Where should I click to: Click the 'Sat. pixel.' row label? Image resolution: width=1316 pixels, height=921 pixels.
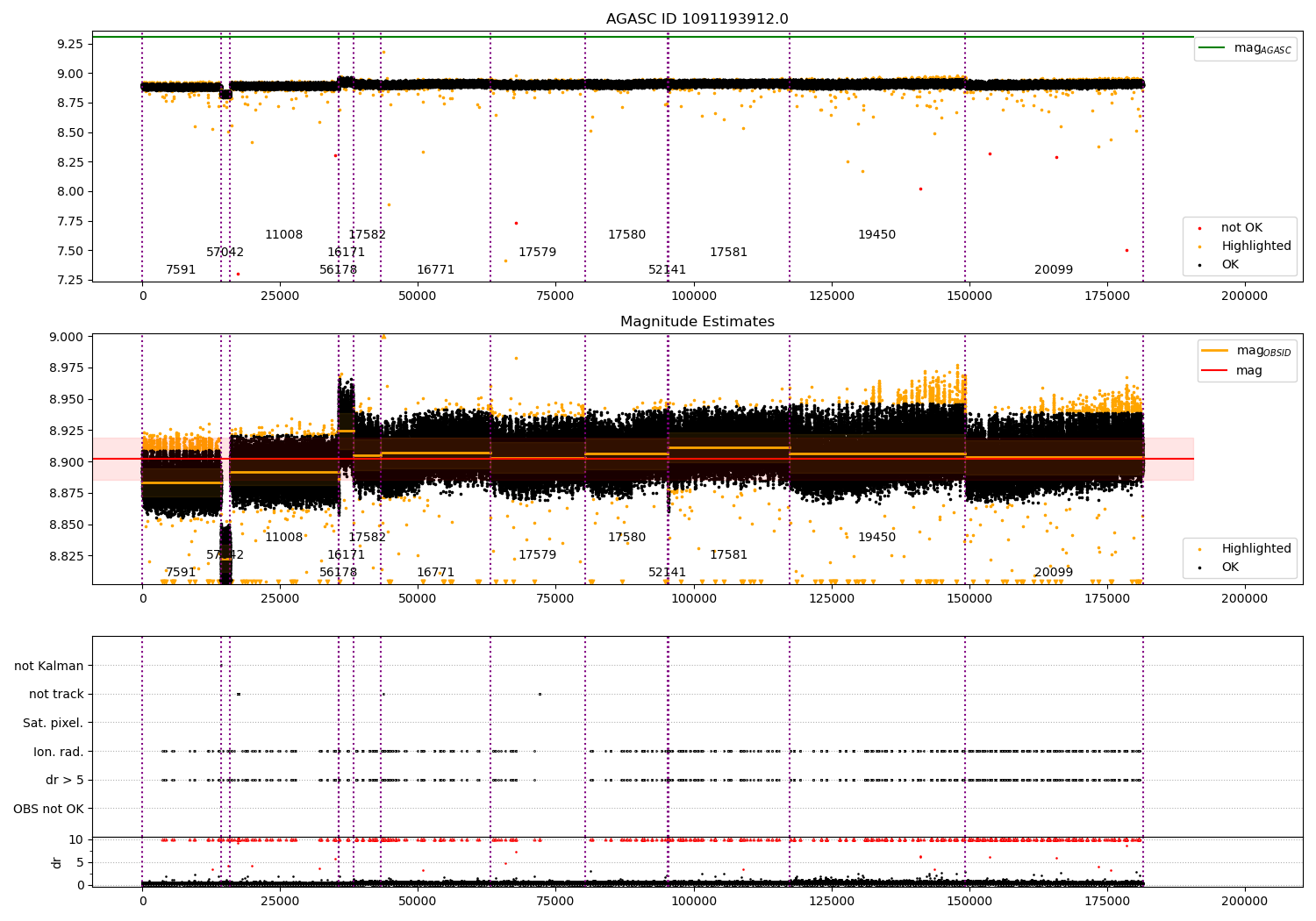pos(53,723)
